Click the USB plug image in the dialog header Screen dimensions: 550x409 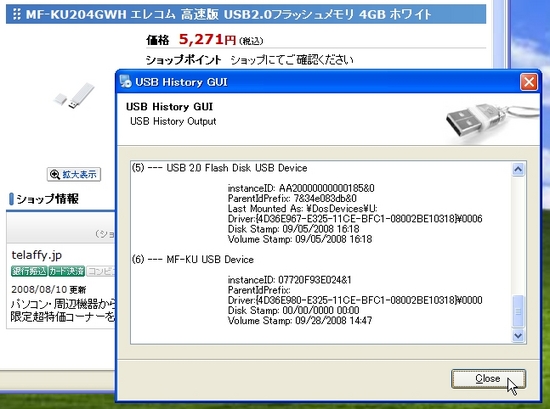(x=491, y=123)
